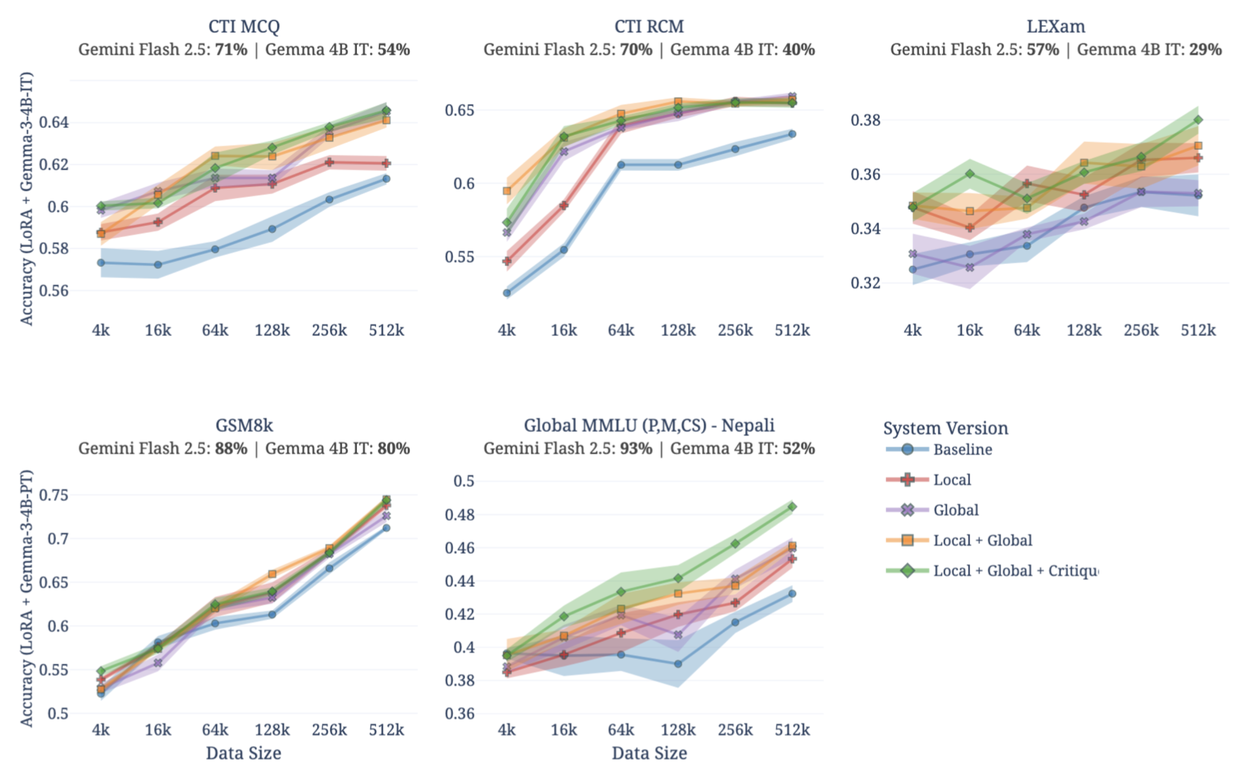Select Baseline point at 512k in CTI RCM
Screen dimensions: 1250x778
792,133
